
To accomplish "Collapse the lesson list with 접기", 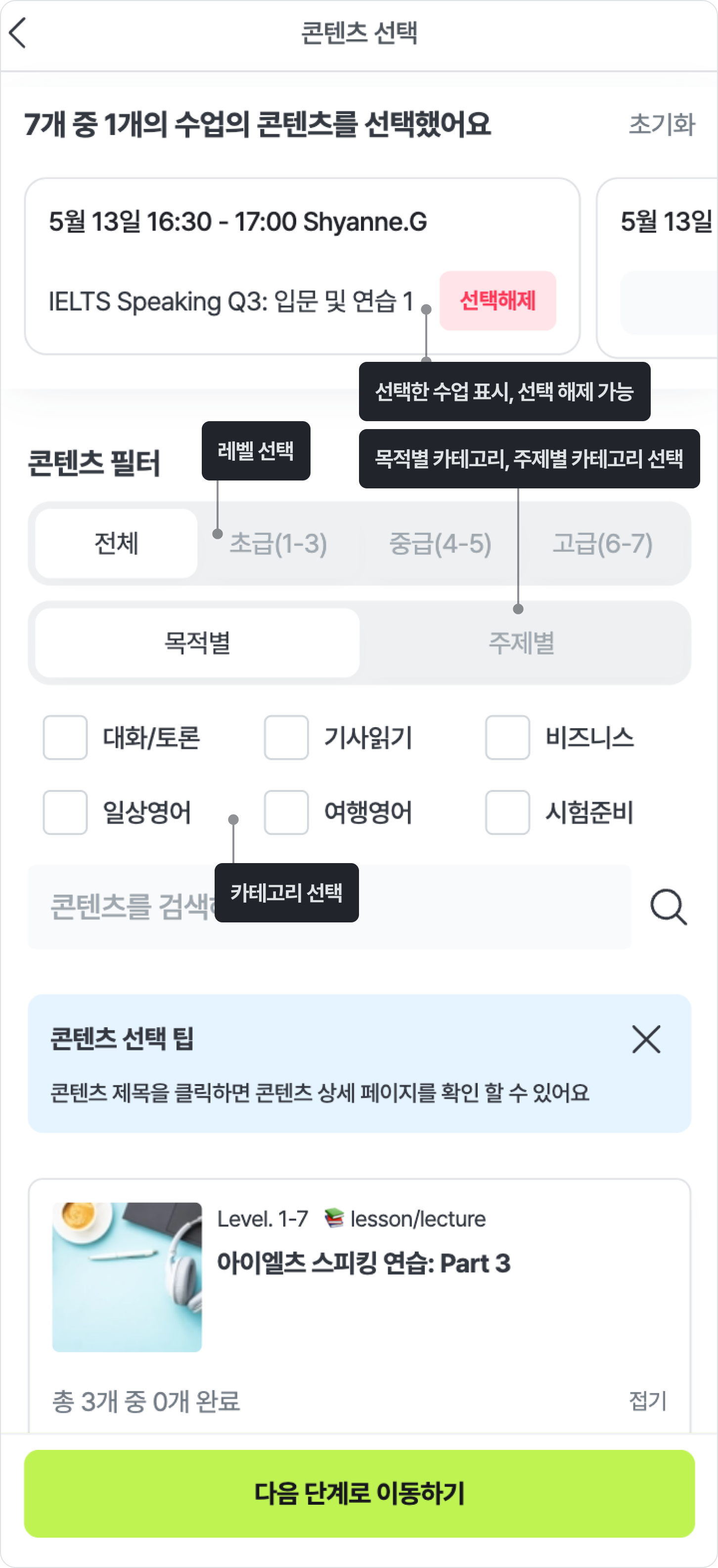I will click(647, 1400).
